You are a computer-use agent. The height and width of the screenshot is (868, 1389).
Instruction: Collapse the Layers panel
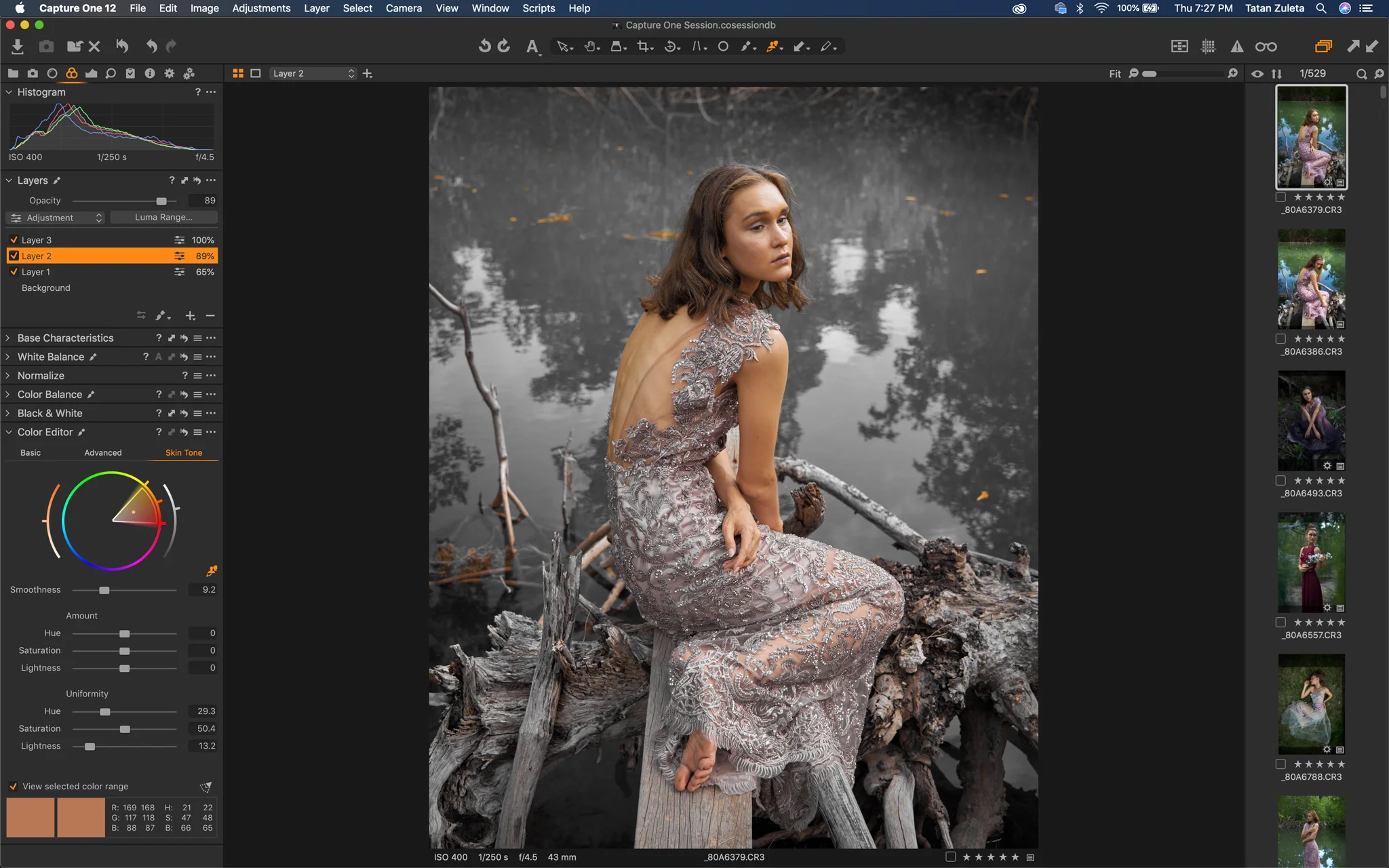pyautogui.click(x=9, y=180)
